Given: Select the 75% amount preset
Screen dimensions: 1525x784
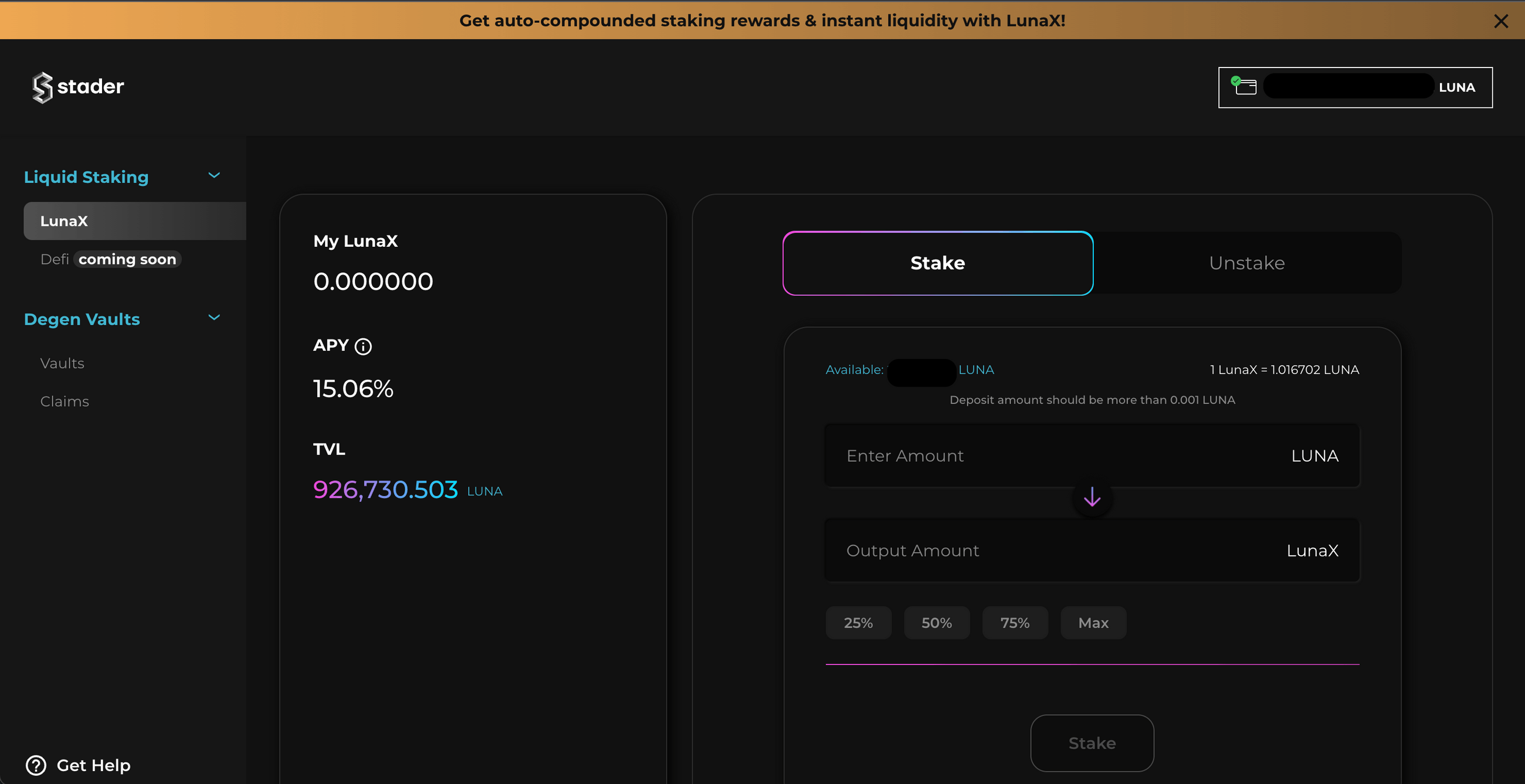Looking at the screenshot, I should point(1015,623).
